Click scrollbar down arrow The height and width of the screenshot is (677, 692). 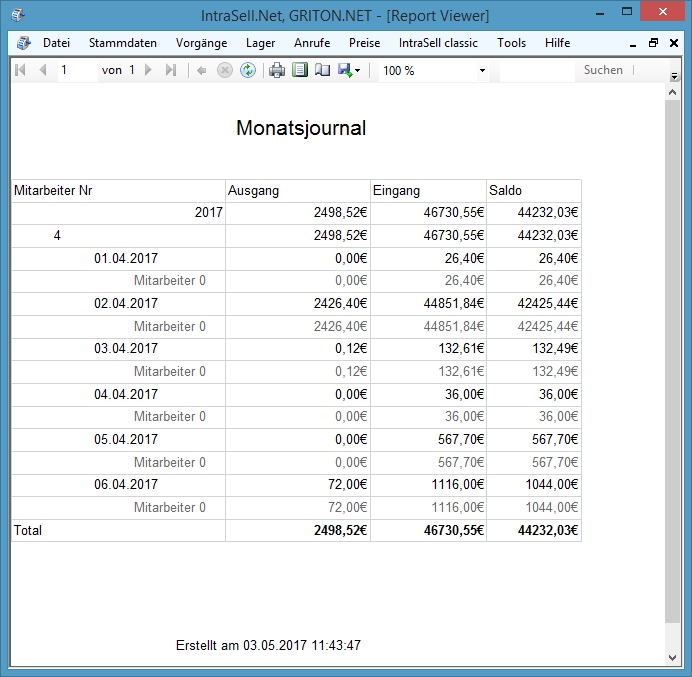[673, 658]
